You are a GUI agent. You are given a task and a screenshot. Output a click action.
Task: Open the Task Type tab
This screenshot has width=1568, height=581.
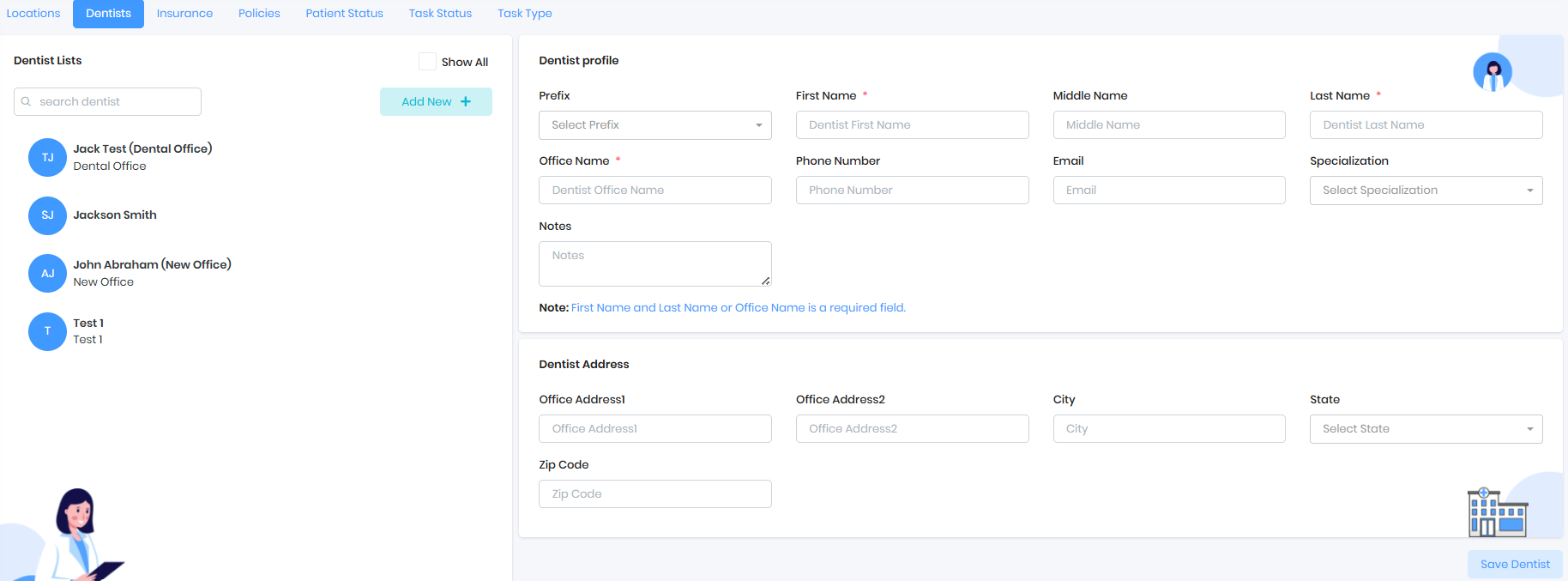(525, 14)
